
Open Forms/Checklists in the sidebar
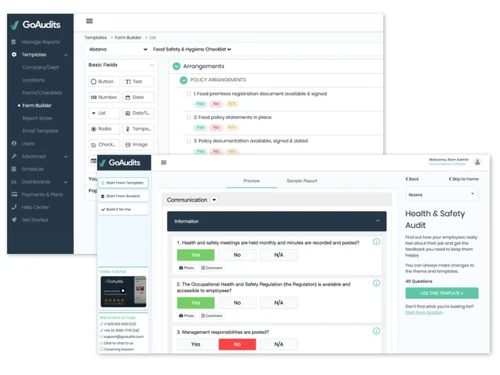[x=42, y=93]
